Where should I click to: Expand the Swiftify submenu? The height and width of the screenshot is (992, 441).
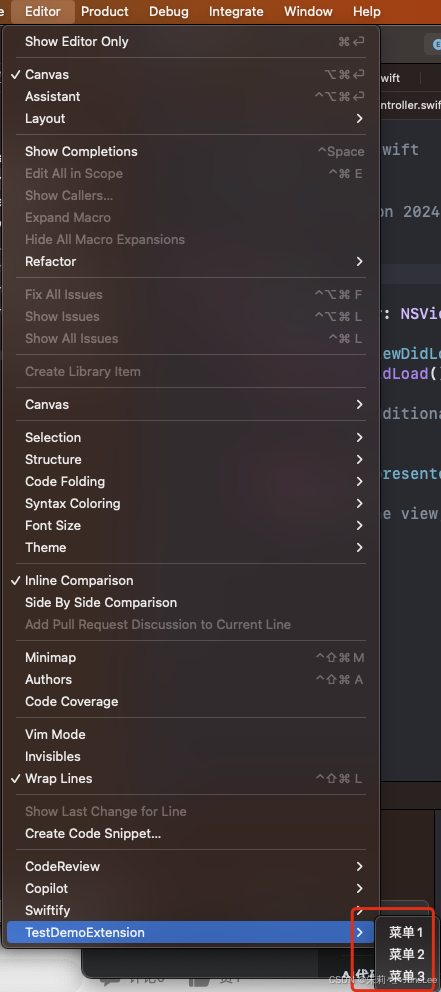click(x=191, y=911)
